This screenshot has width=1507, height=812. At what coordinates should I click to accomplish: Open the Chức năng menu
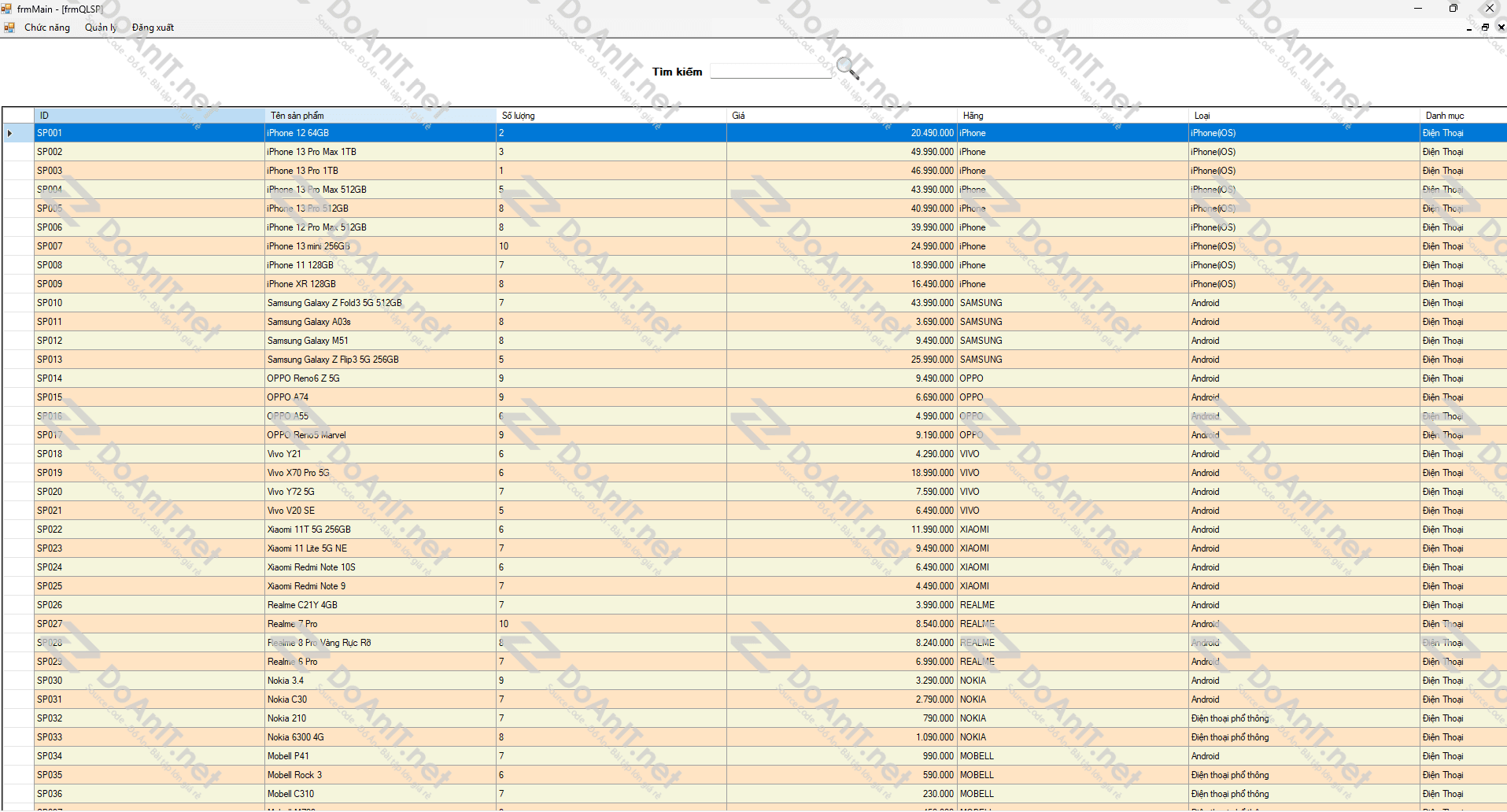(x=47, y=28)
